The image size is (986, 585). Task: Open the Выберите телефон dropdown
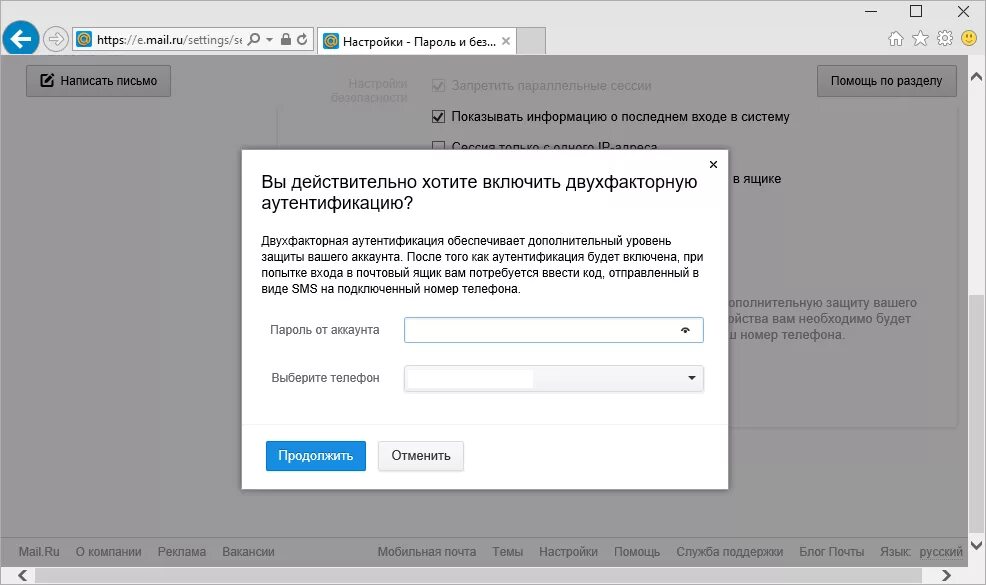553,378
